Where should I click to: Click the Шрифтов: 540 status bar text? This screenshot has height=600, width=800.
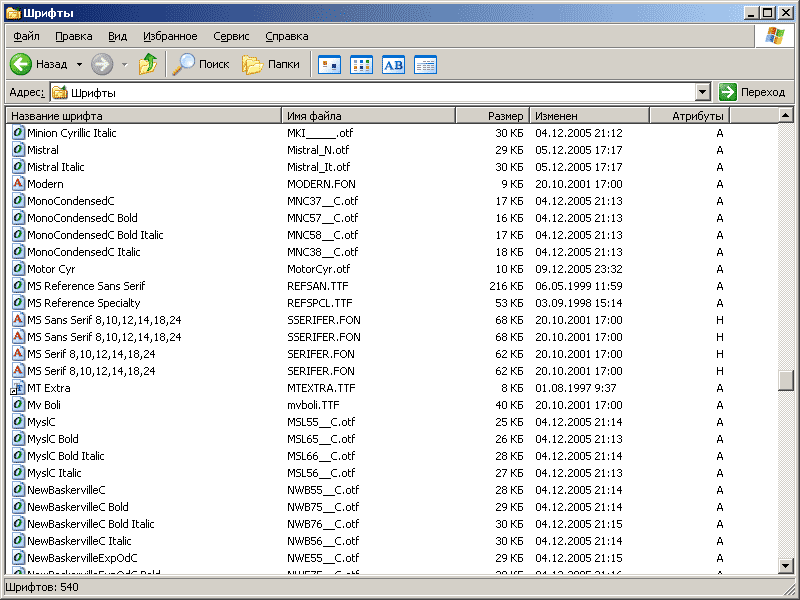coord(42,587)
